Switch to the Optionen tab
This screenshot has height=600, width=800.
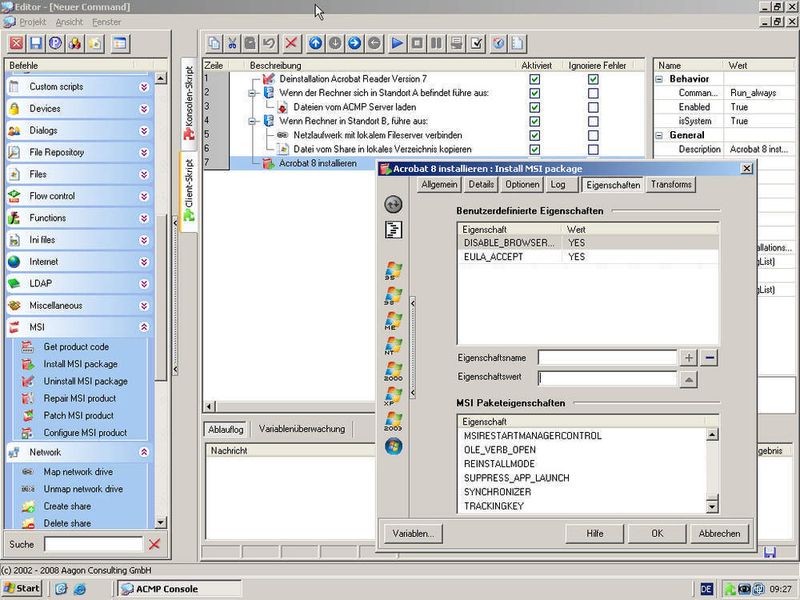[x=522, y=185]
